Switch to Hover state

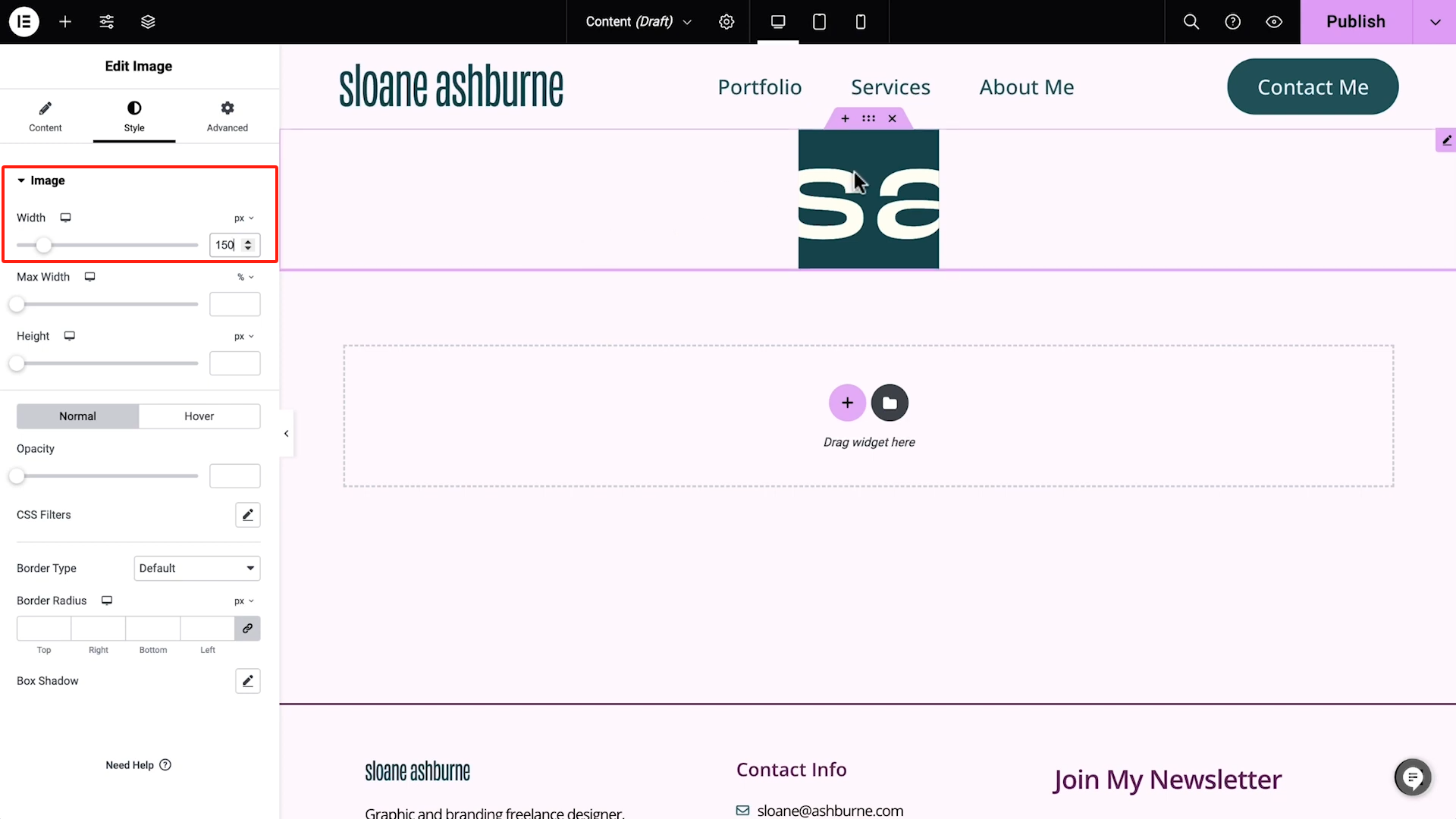pyautogui.click(x=199, y=416)
